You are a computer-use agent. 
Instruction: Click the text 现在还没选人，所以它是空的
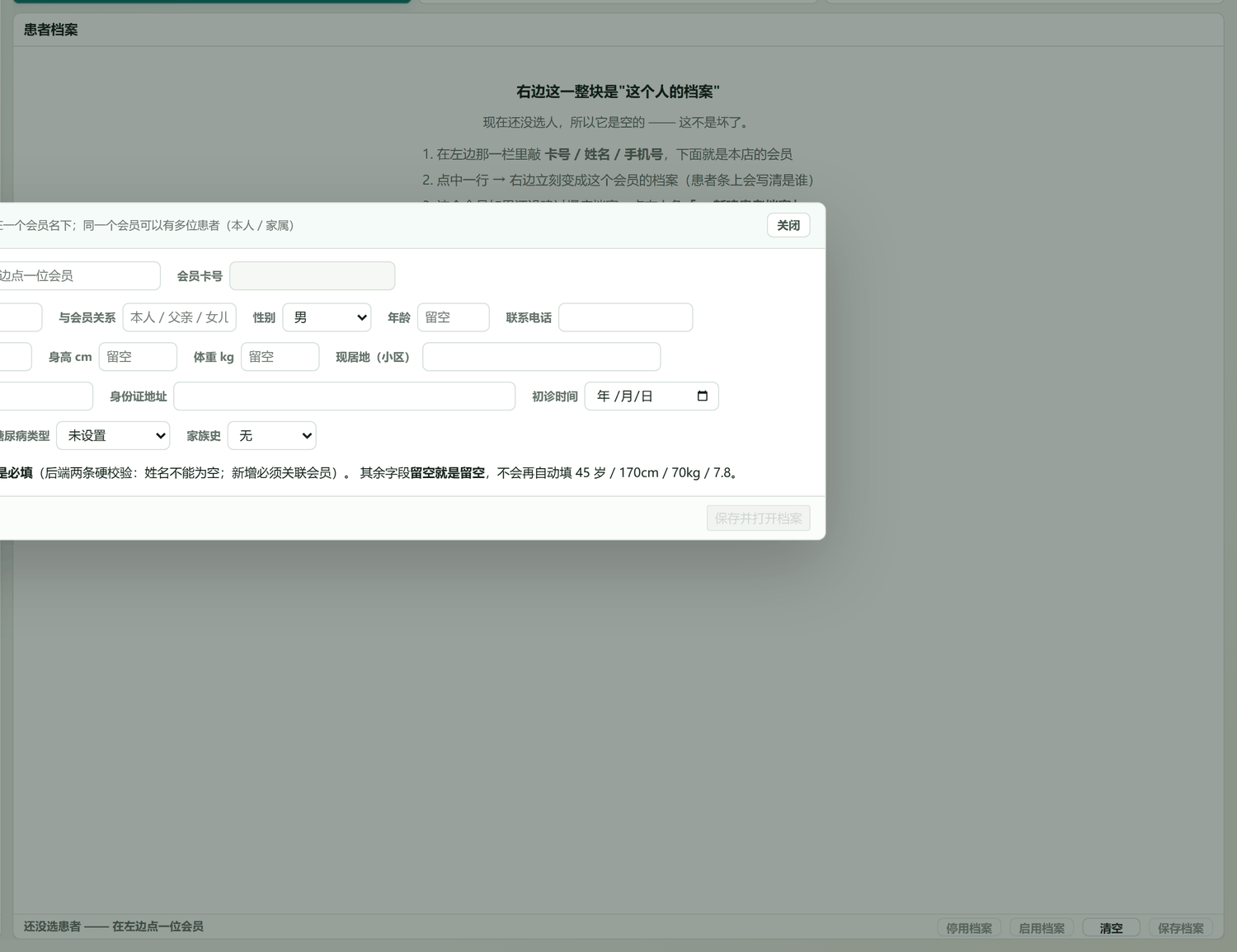click(x=564, y=122)
